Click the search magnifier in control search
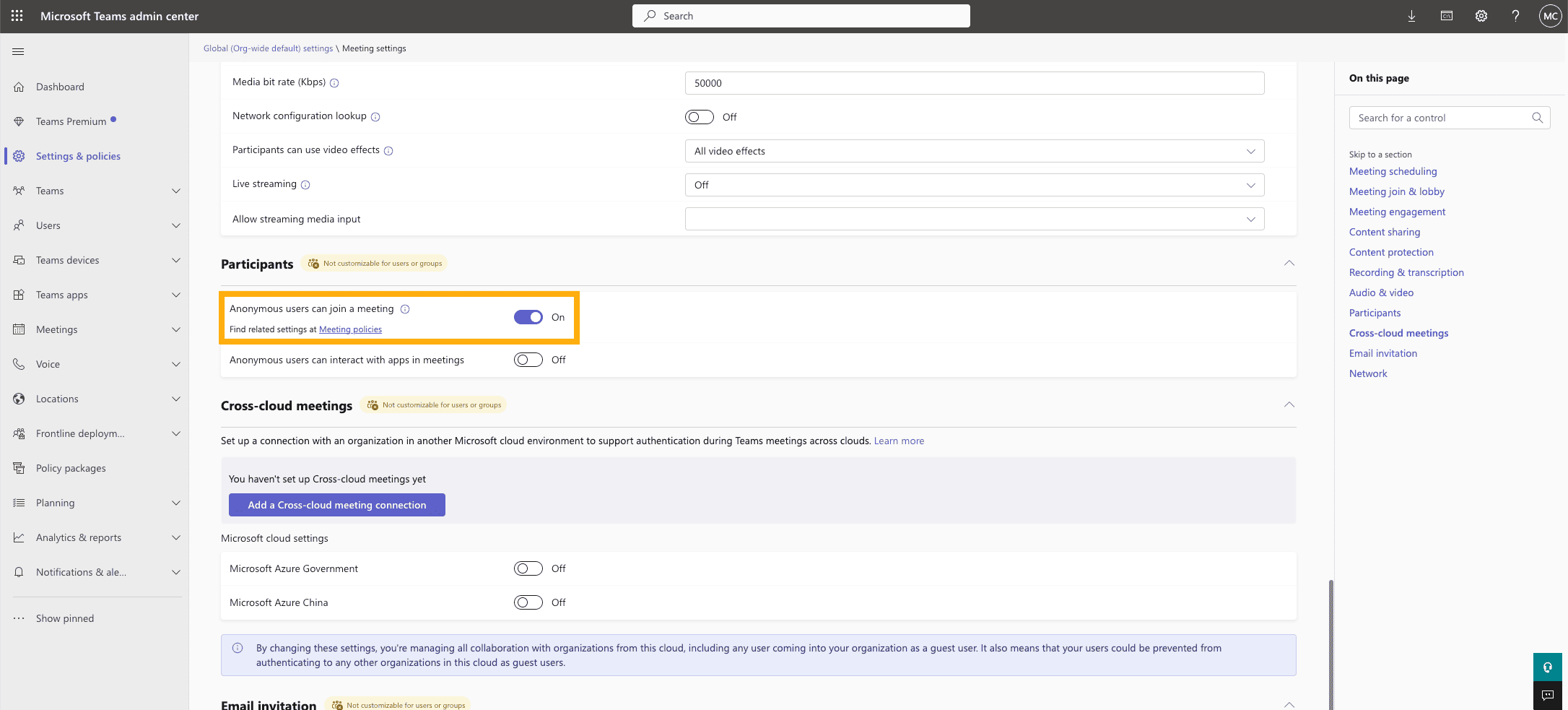The height and width of the screenshot is (710, 1568). [1537, 118]
